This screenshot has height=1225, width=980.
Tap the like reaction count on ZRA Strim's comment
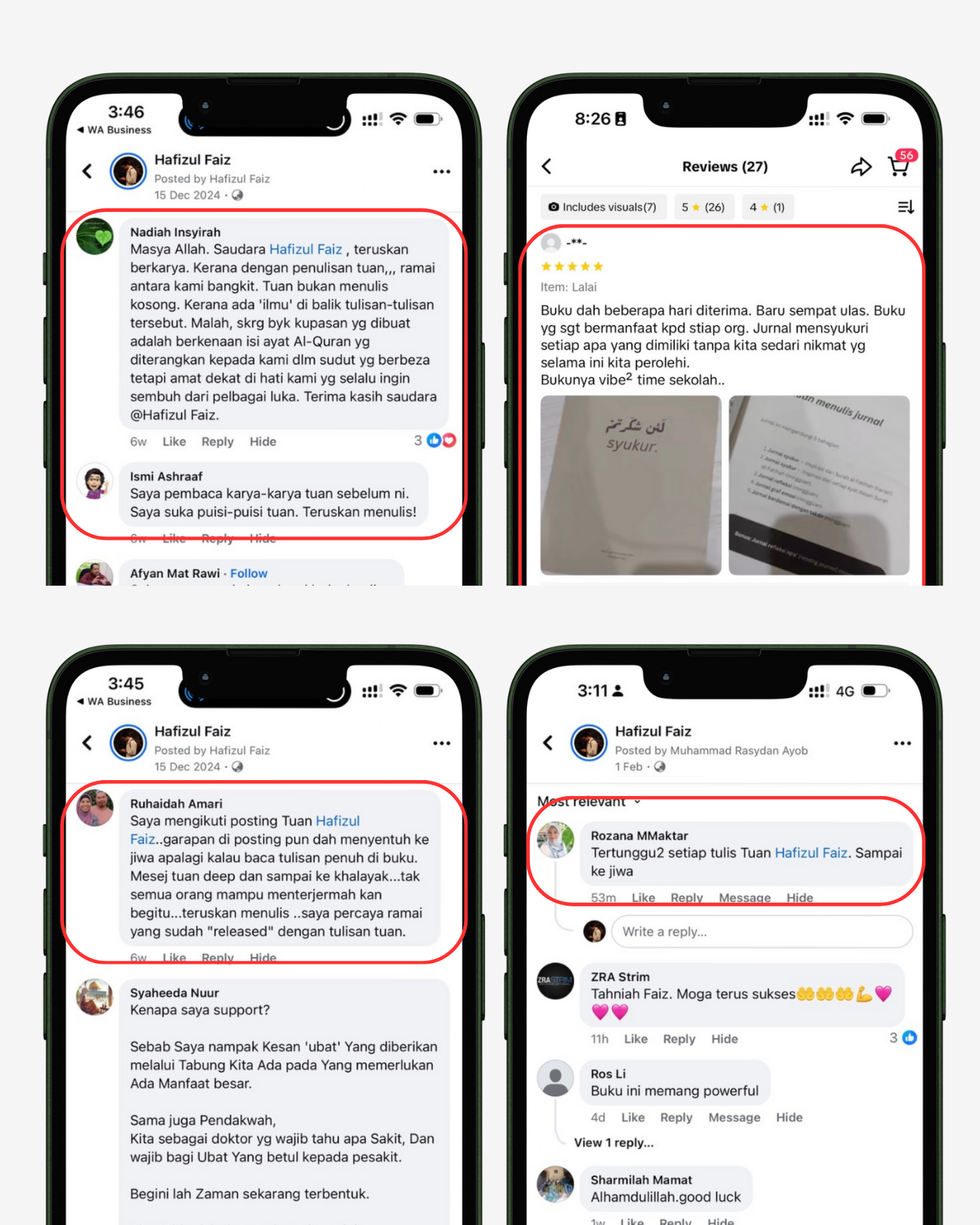[903, 1038]
